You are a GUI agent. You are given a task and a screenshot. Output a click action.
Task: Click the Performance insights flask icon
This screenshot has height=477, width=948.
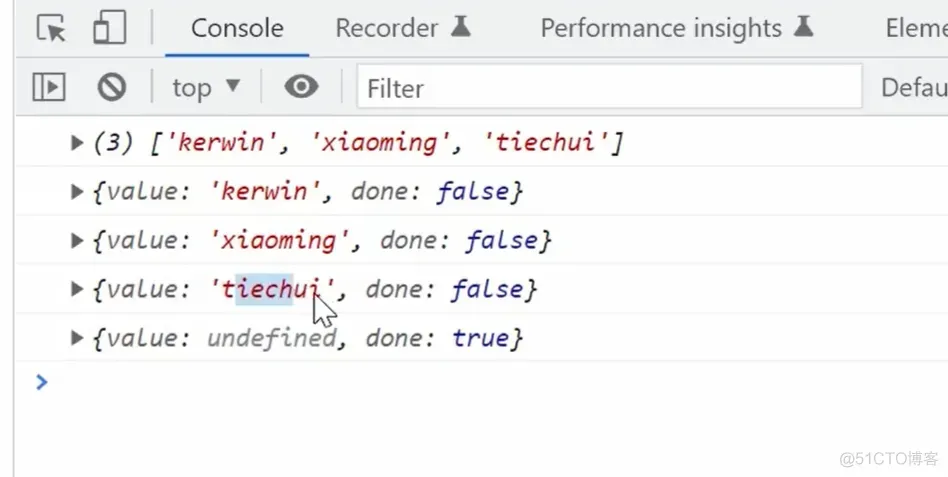coord(803,27)
